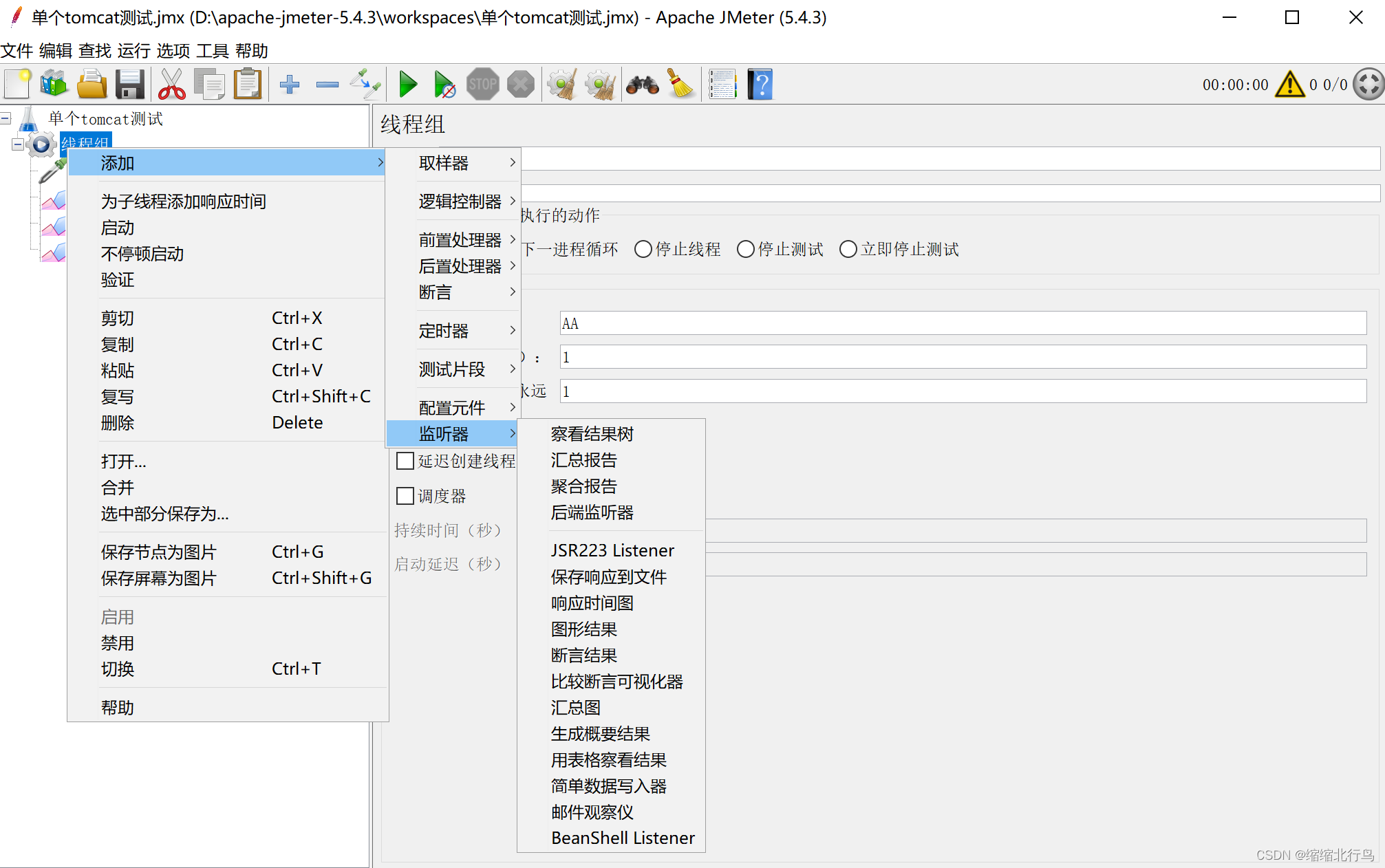Screen dimensions: 1385x868
Task: Collapse the 线程组 tree node
Action: point(18,144)
